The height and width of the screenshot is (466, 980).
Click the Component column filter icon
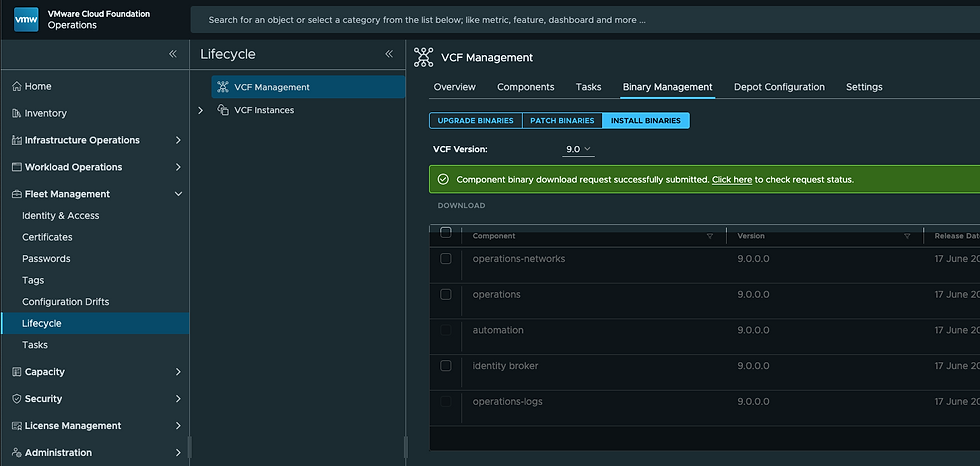[710, 236]
